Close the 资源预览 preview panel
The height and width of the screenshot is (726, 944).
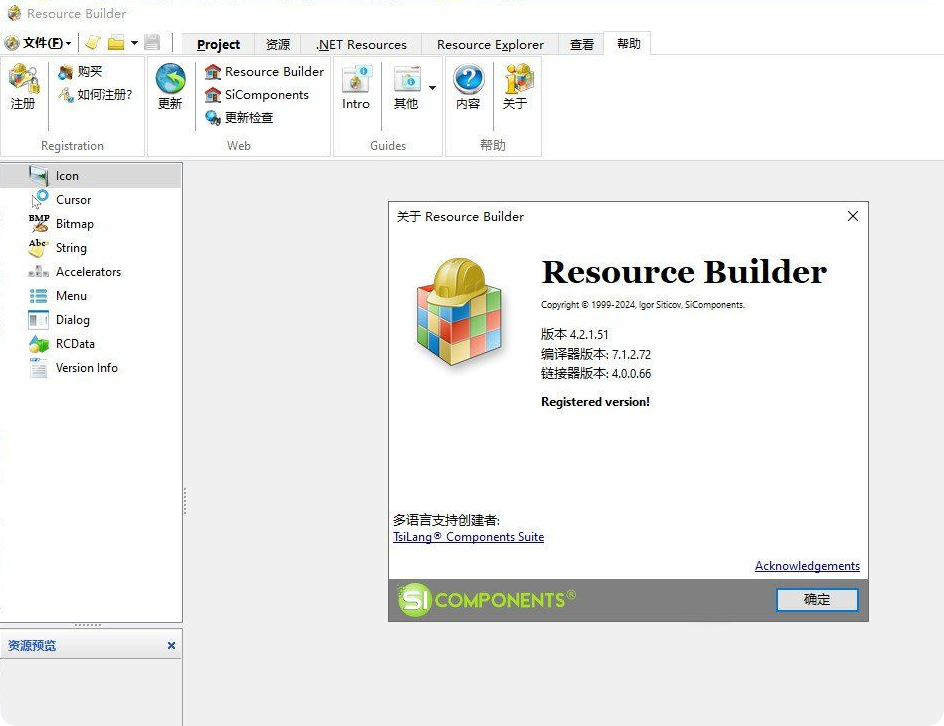(172, 645)
